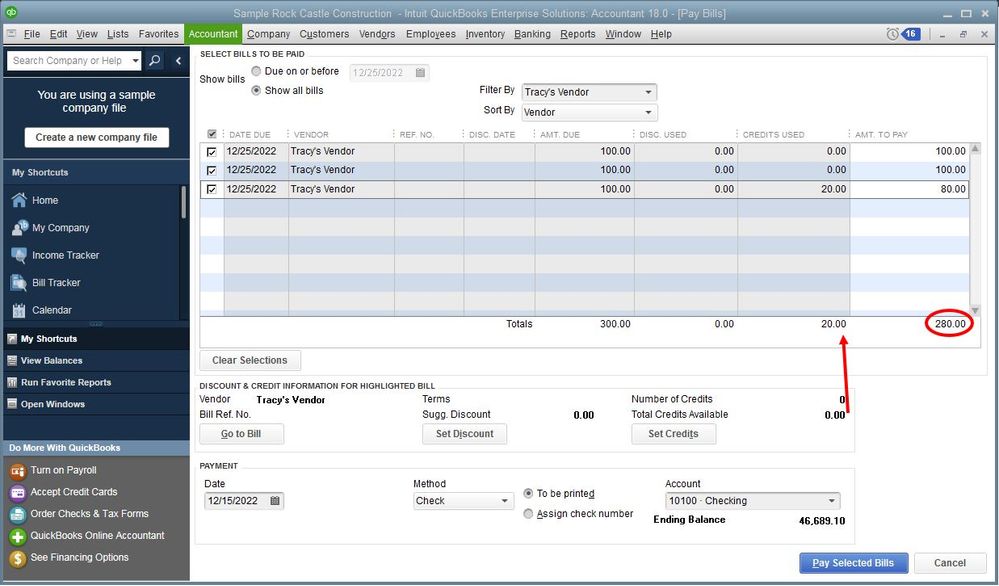Open the payment date calendar picker
The image size is (999, 586).
pyautogui.click(x=275, y=501)
